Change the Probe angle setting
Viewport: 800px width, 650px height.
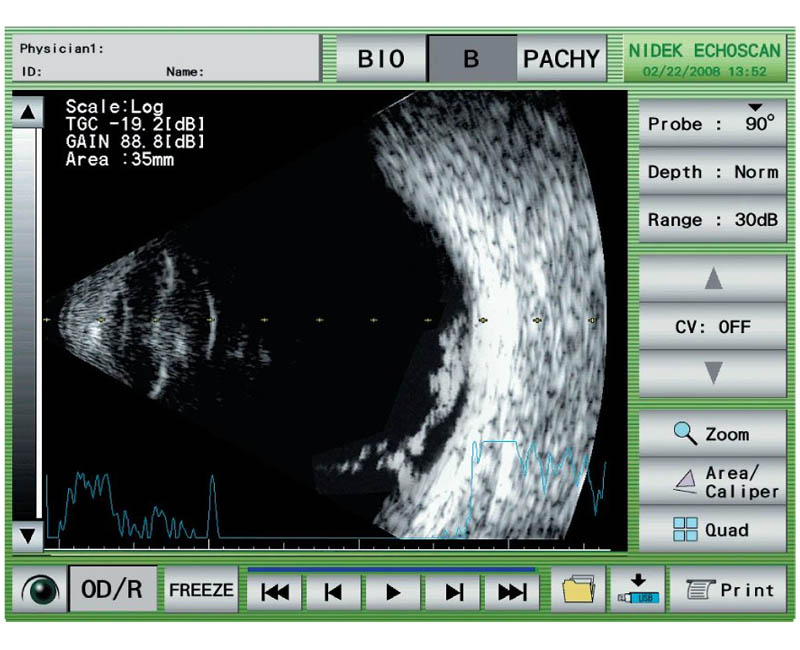[712, 124]
